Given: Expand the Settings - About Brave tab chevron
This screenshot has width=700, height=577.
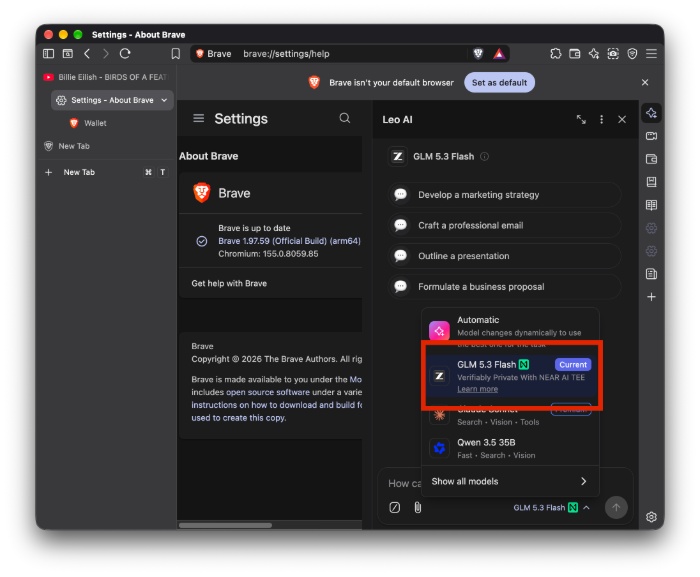Looking at the screenshot, I should 164,100.
